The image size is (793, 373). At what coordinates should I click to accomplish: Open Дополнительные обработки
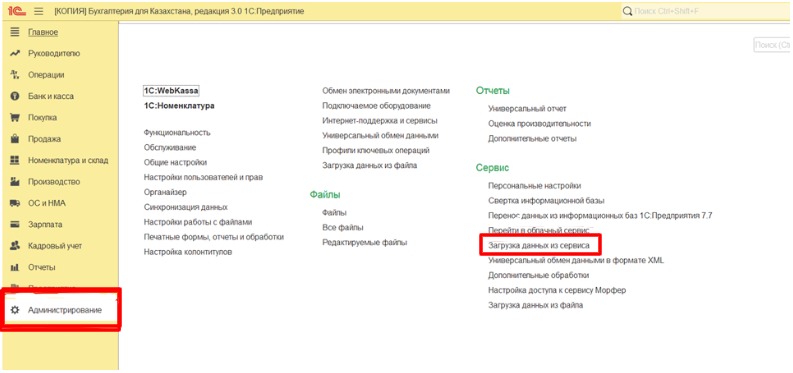pyautogui.click(x=539, y=275)
